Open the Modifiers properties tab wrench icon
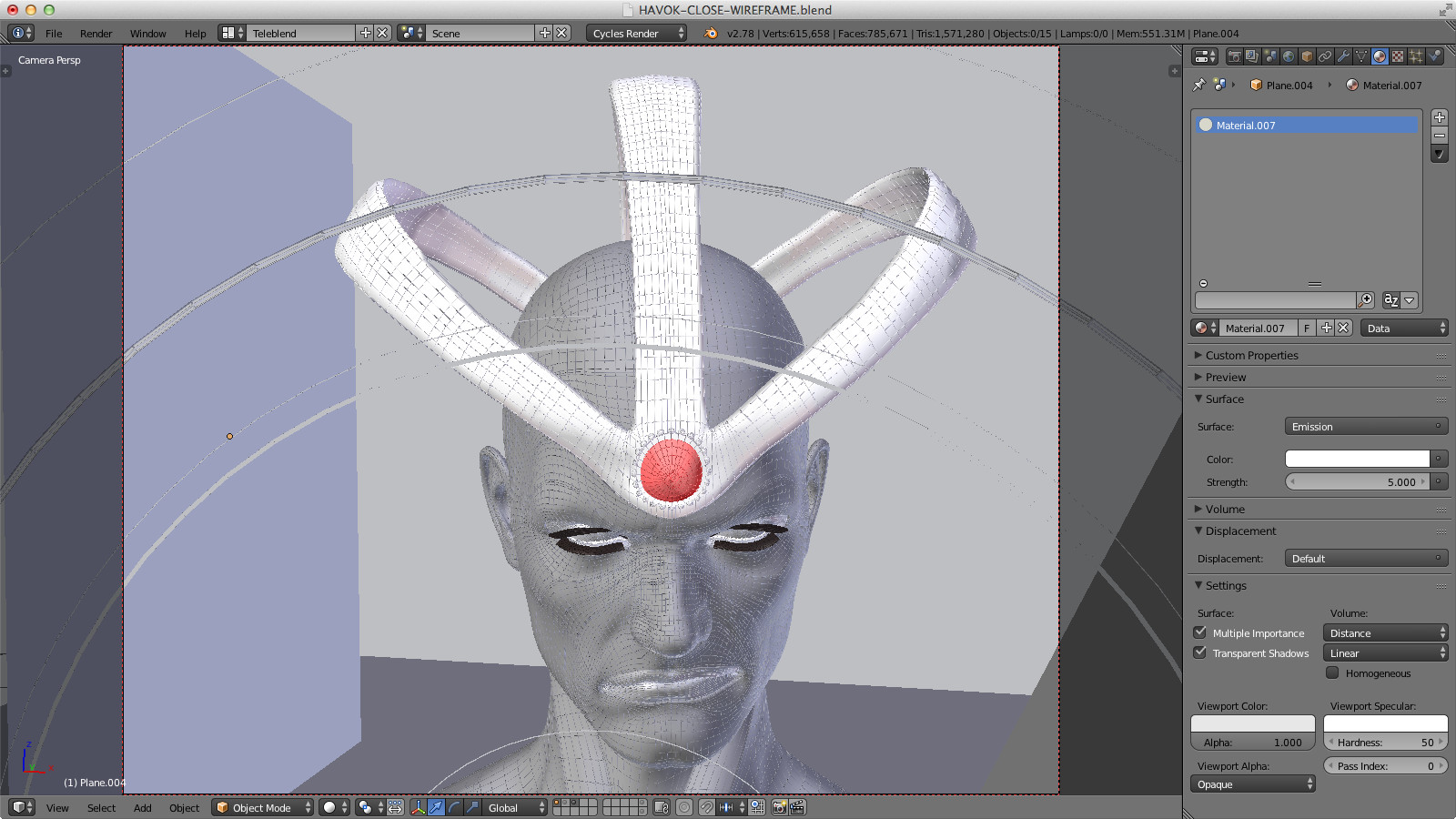Image resolution: width=1456 pixels, height=819 pixels. [x=1343, y=56]
